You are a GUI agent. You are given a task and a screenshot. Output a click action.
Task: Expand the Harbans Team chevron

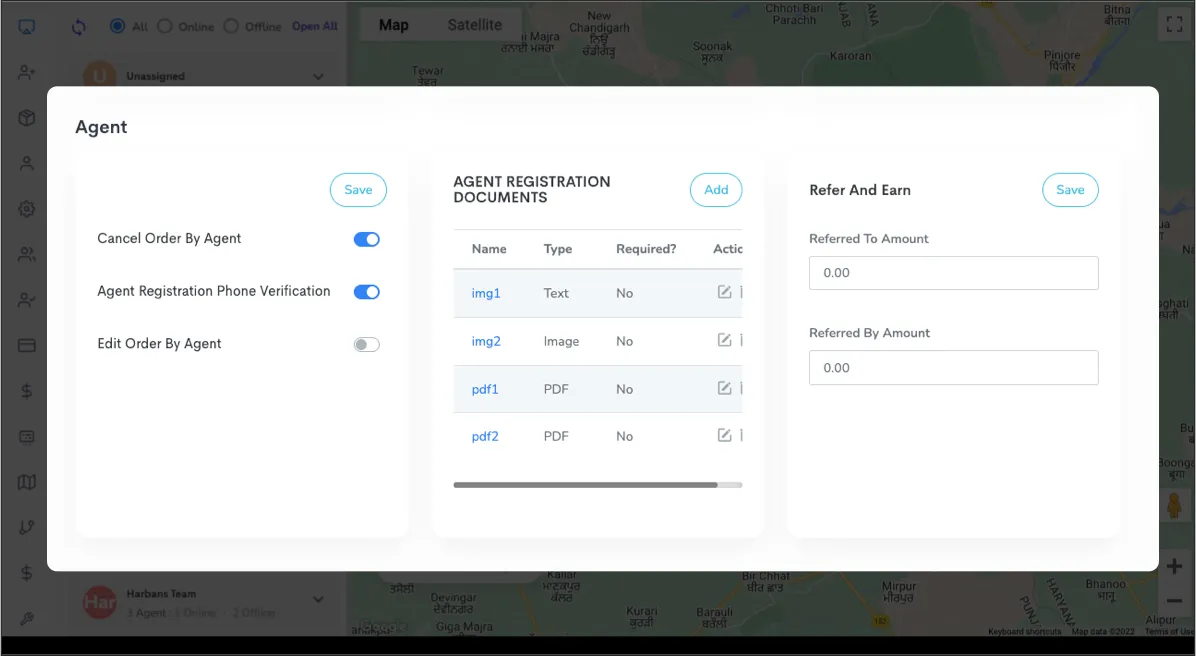point(318,600)
